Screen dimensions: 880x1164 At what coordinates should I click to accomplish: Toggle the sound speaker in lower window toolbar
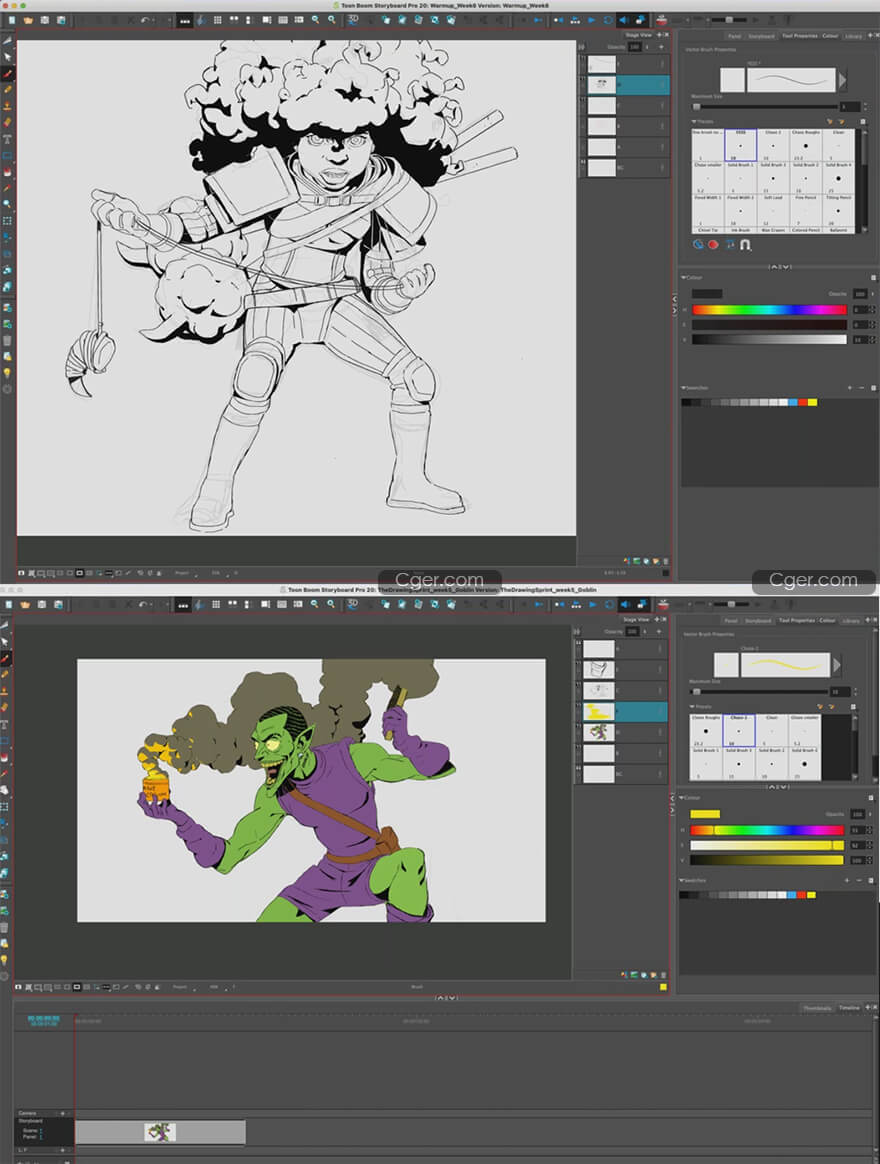coord(622,605)
